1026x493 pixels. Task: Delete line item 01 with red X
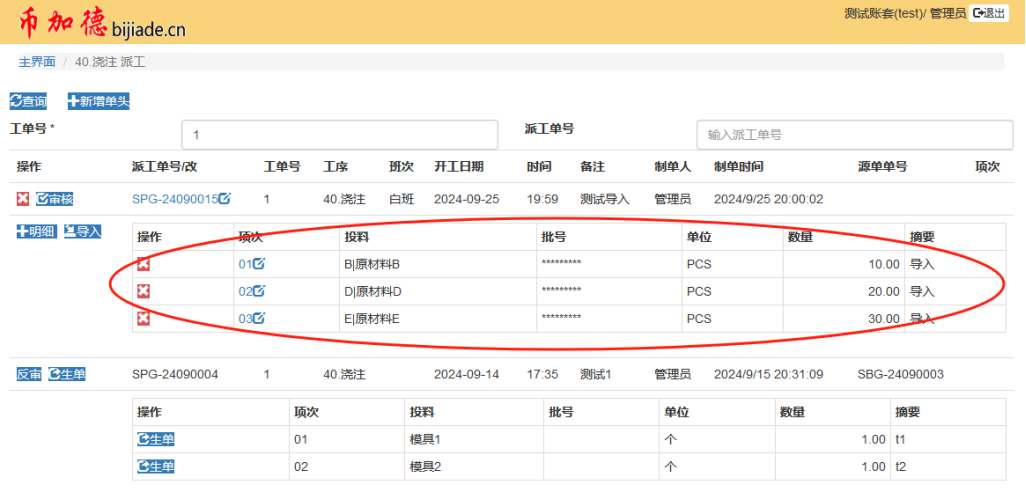pyautogui.click(x=143, y=264)
